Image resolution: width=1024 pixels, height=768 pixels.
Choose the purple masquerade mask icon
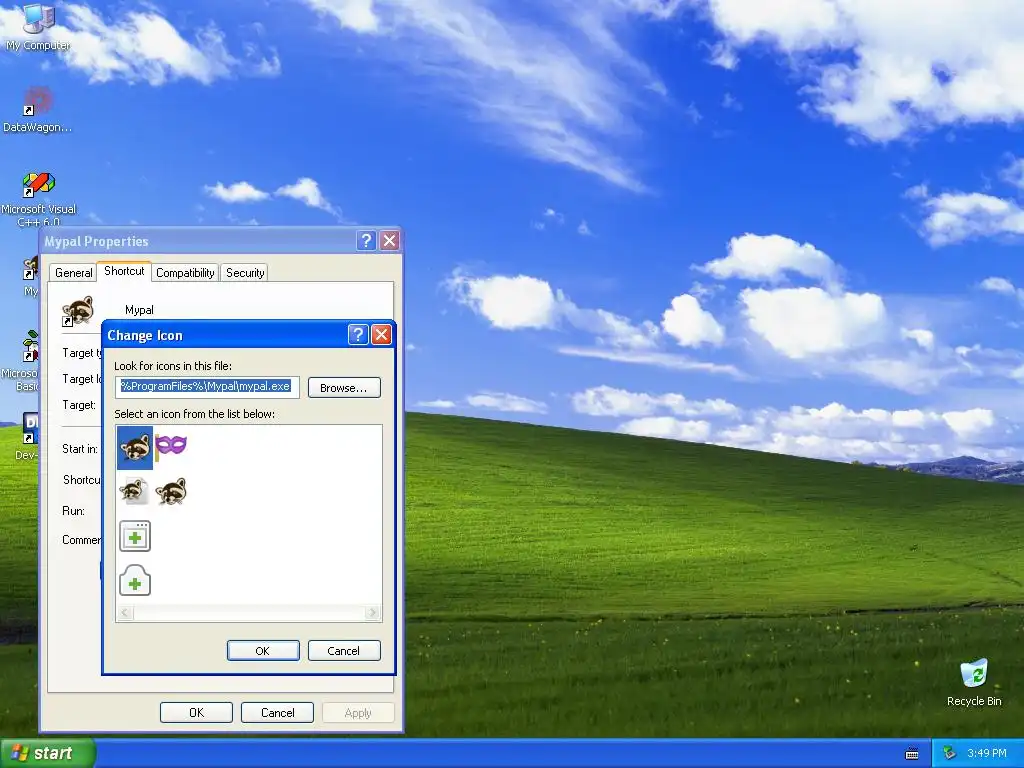click(171, 445)
